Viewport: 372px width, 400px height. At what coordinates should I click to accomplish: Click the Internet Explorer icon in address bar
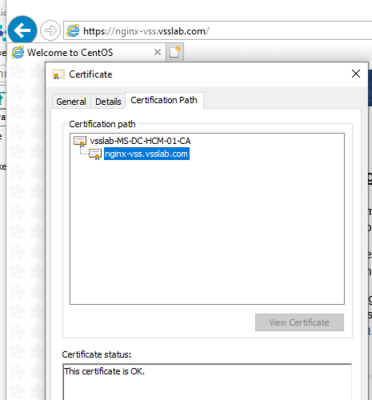point(73,31)
